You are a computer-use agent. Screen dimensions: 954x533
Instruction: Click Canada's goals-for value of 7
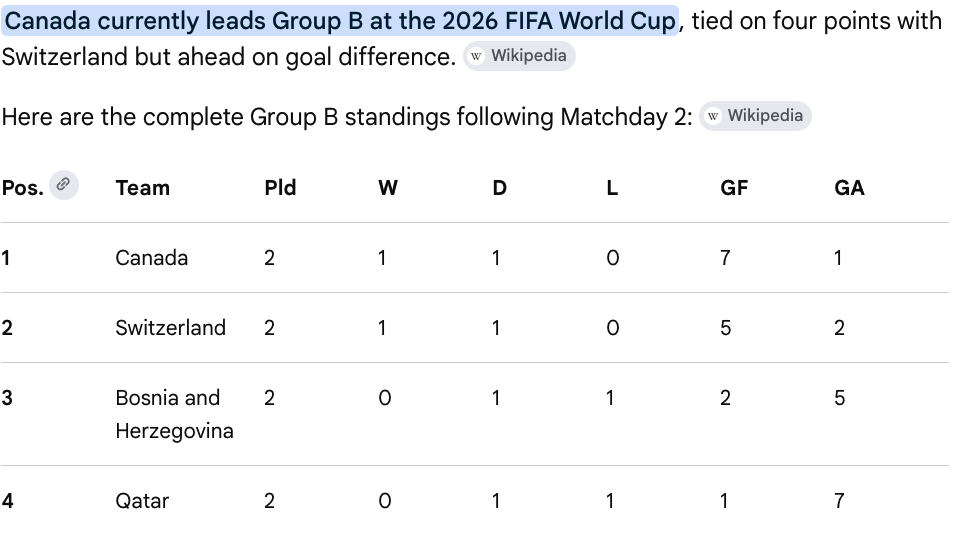[725, 258]
